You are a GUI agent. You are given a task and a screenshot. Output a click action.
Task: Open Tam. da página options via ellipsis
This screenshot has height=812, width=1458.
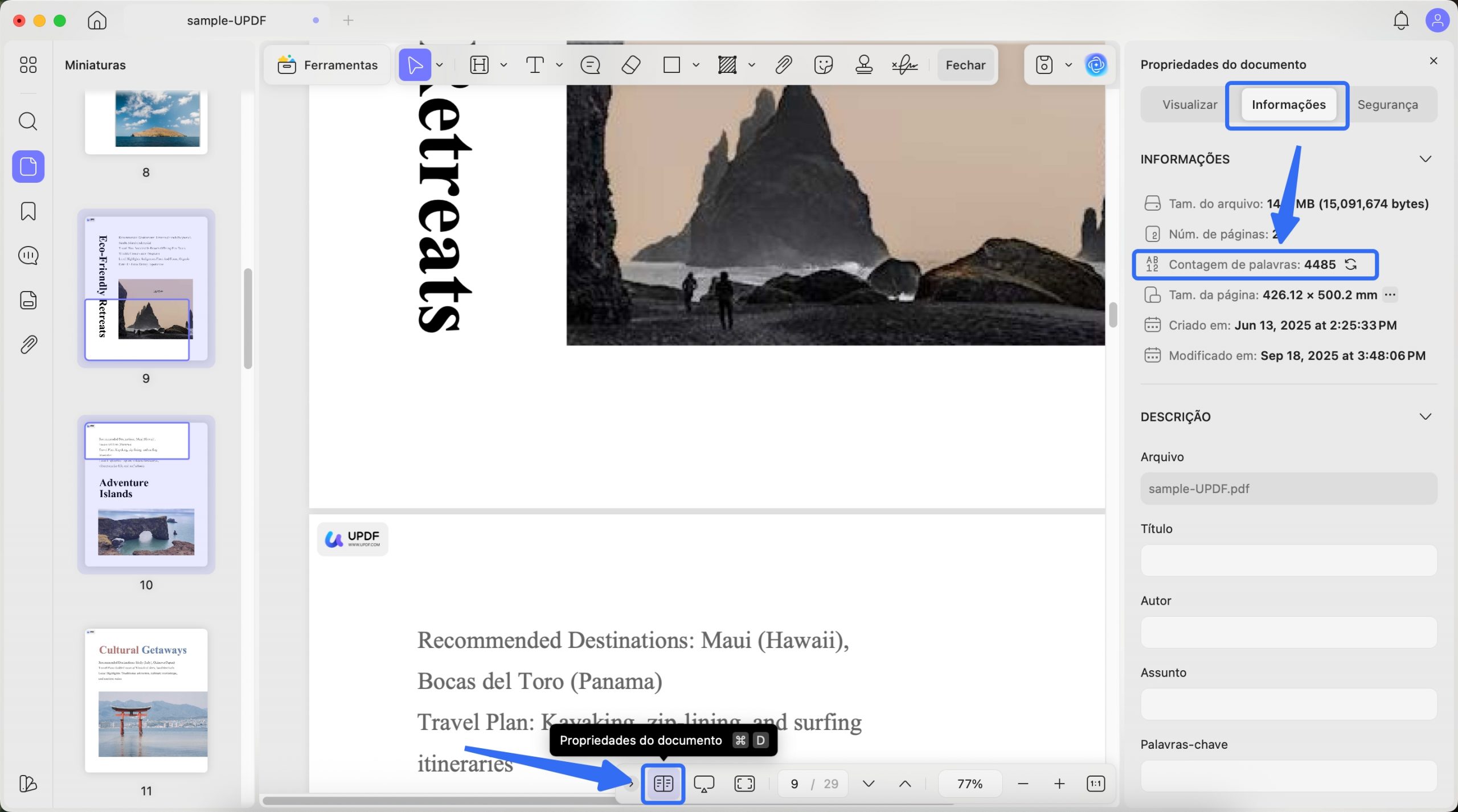point(1390,295)
